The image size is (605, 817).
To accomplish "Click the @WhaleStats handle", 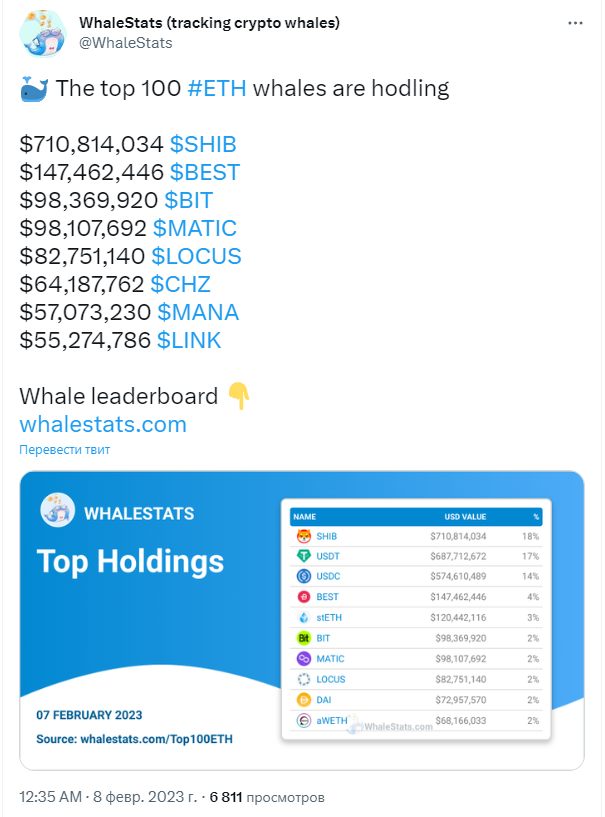I will (126, 43).
